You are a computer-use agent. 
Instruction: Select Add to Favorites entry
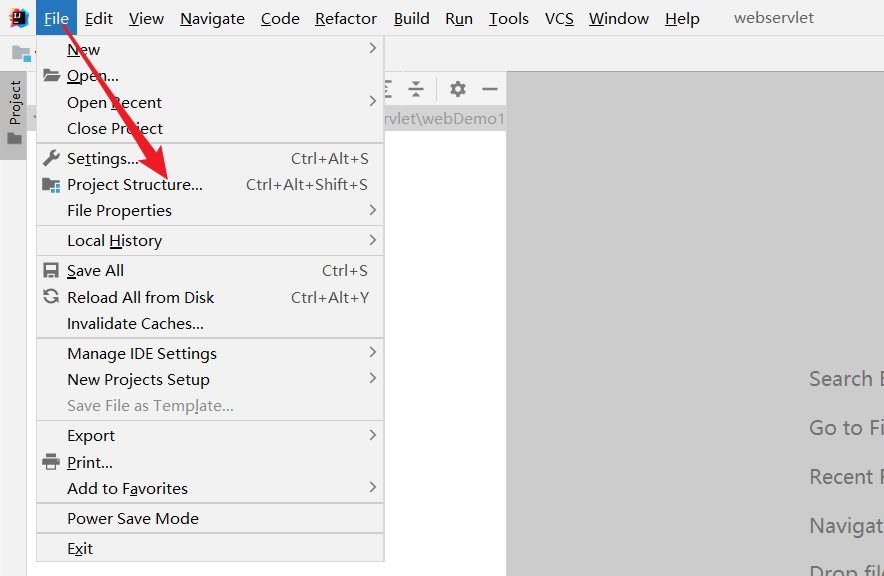[x=210, y=488]
